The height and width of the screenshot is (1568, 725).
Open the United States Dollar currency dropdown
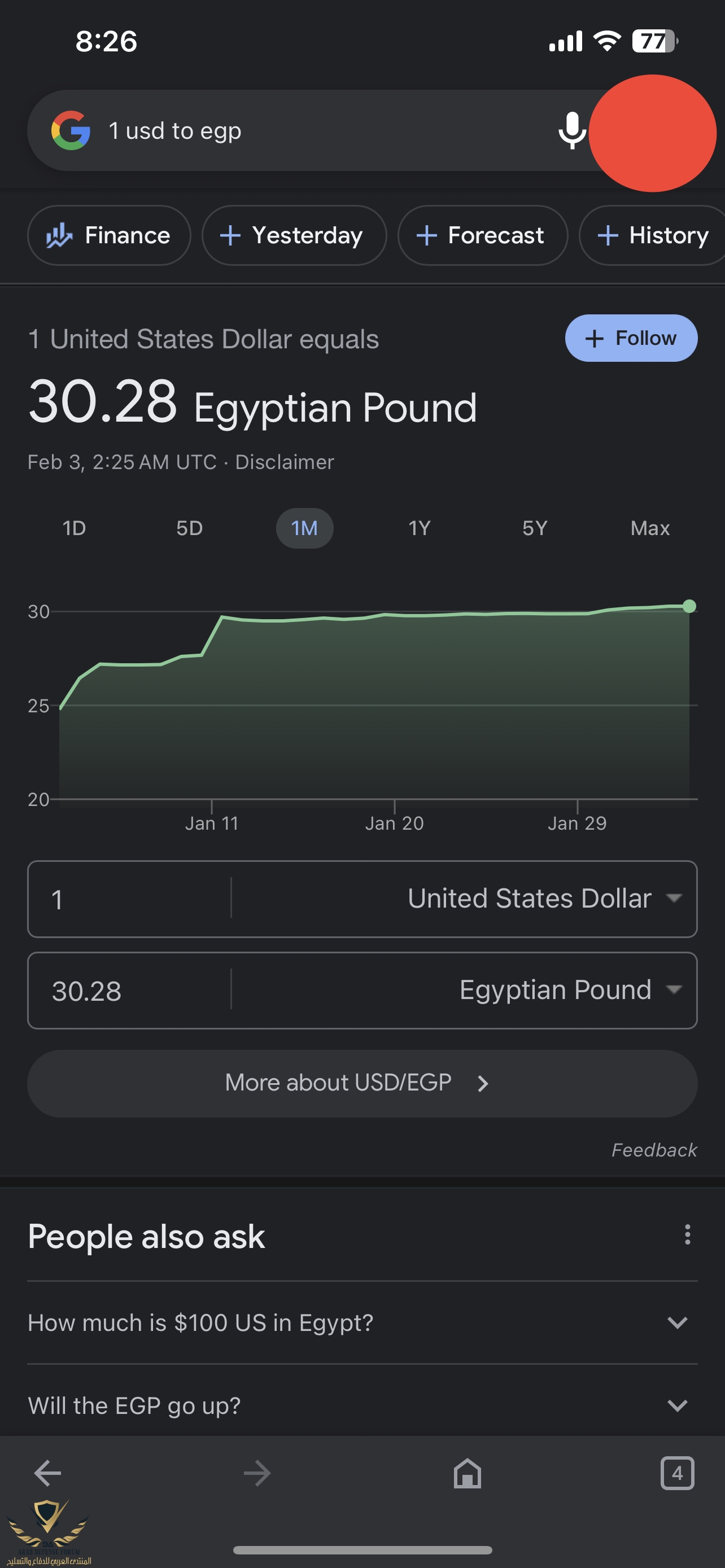tap(544, 899)
